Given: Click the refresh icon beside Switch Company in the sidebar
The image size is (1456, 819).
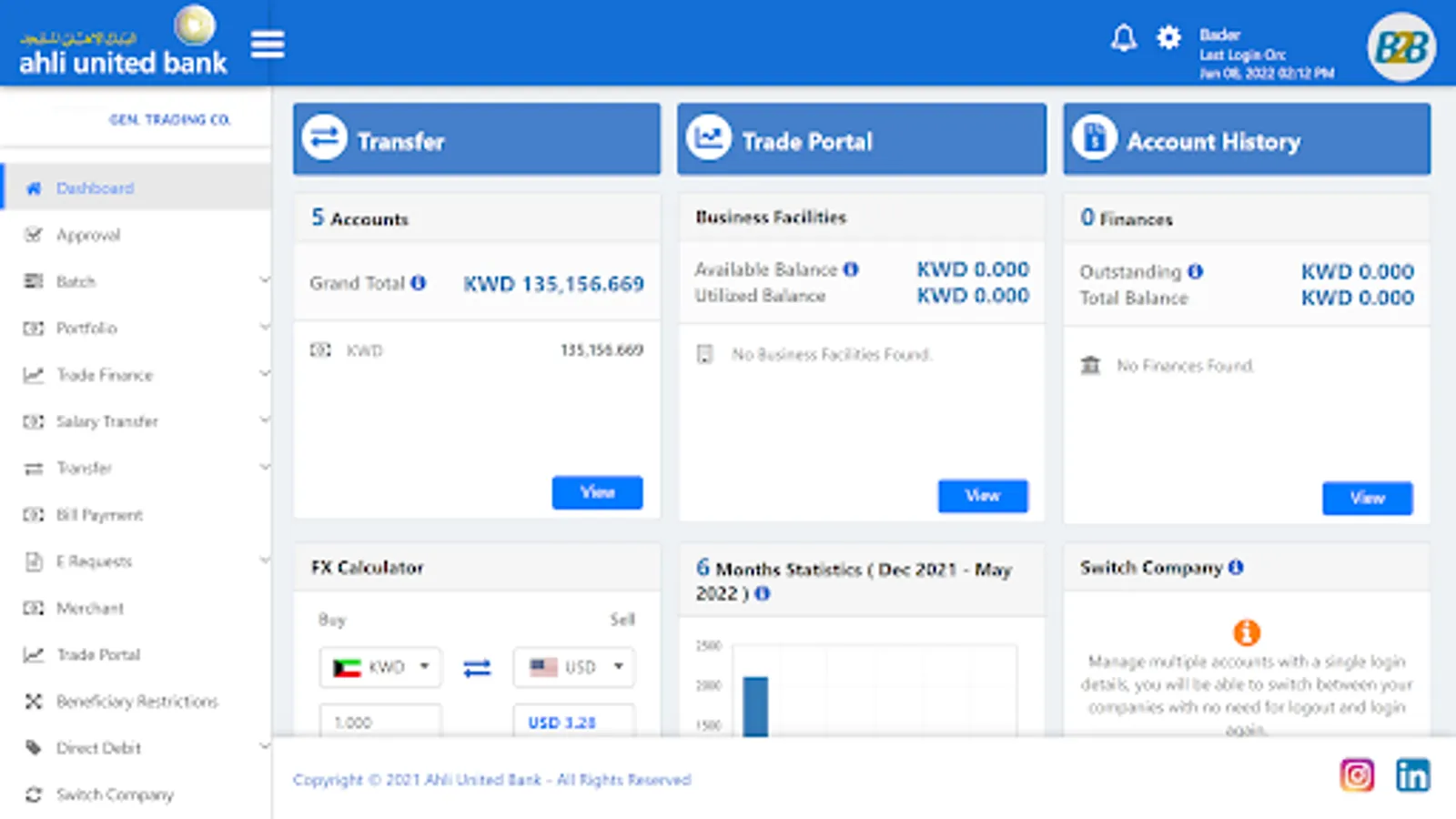Looking at the screenshot, I should 34,794.
